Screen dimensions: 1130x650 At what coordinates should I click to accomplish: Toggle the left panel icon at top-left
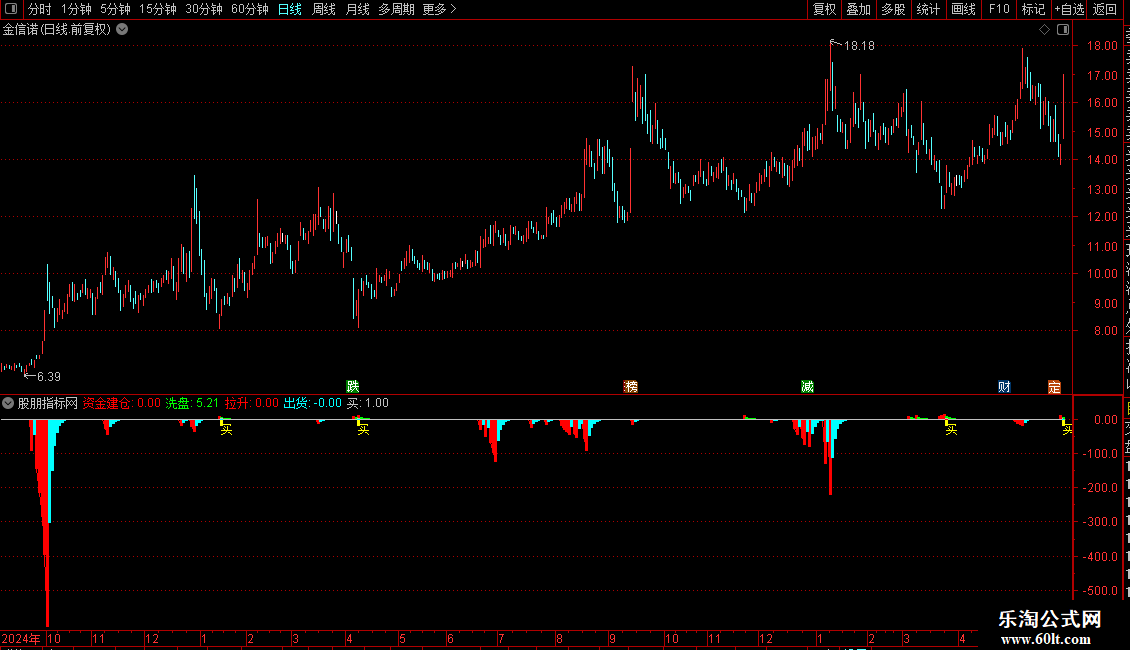coord(11,9)
